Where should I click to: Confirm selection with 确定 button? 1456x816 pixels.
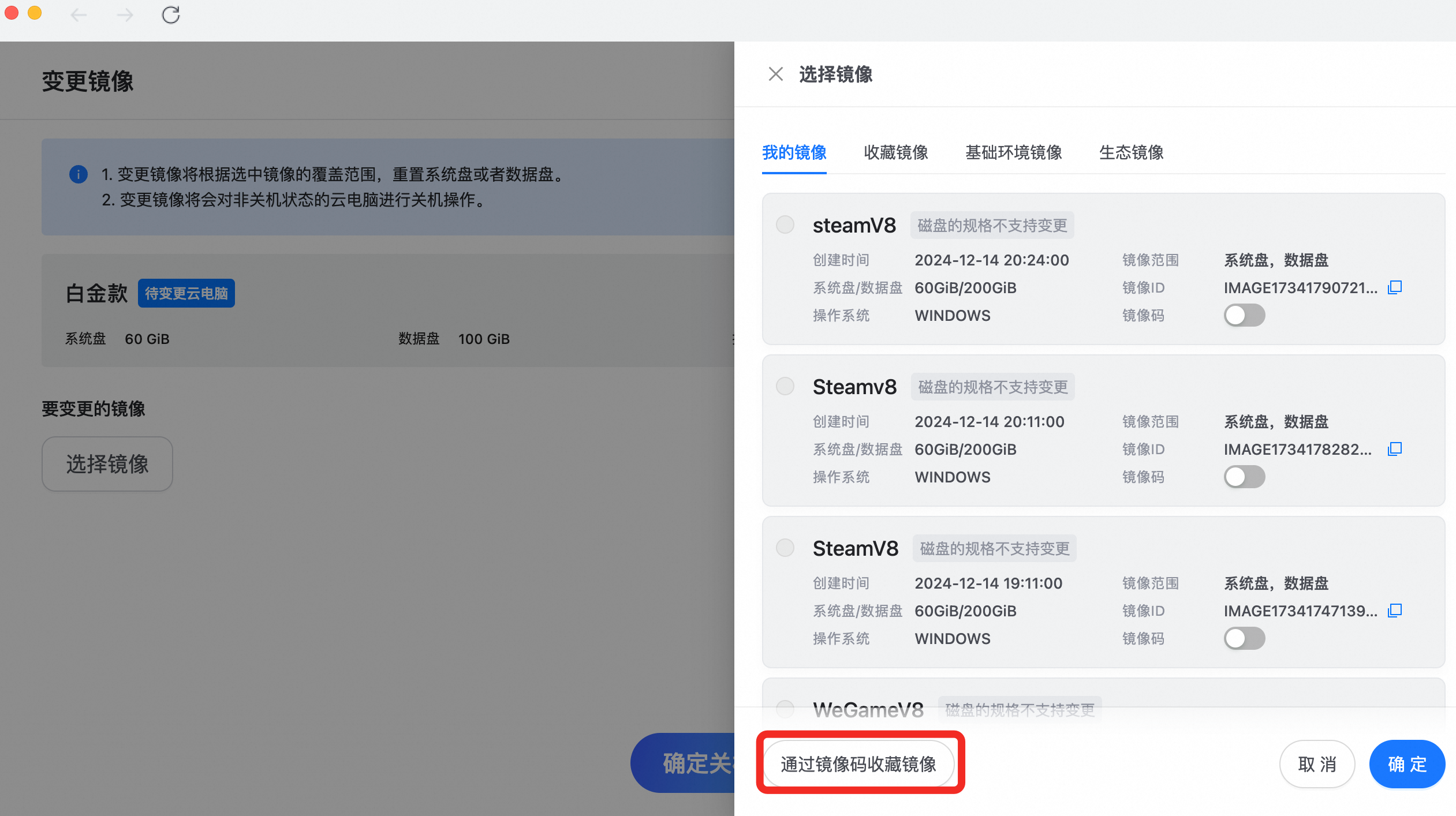(1406, 764)
